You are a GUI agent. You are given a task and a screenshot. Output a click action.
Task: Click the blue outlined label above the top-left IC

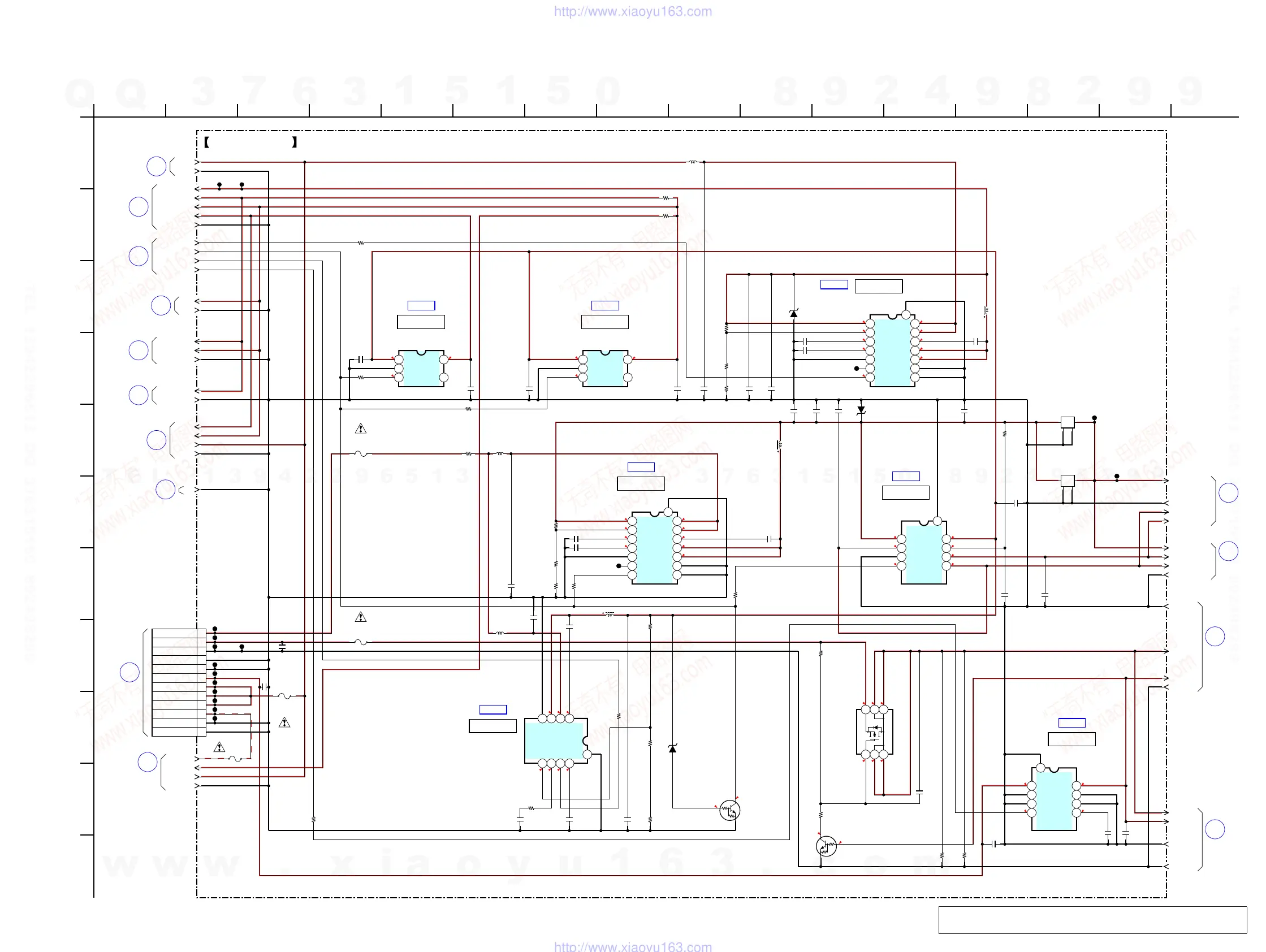pyautogui.click(x=421, y=305)
